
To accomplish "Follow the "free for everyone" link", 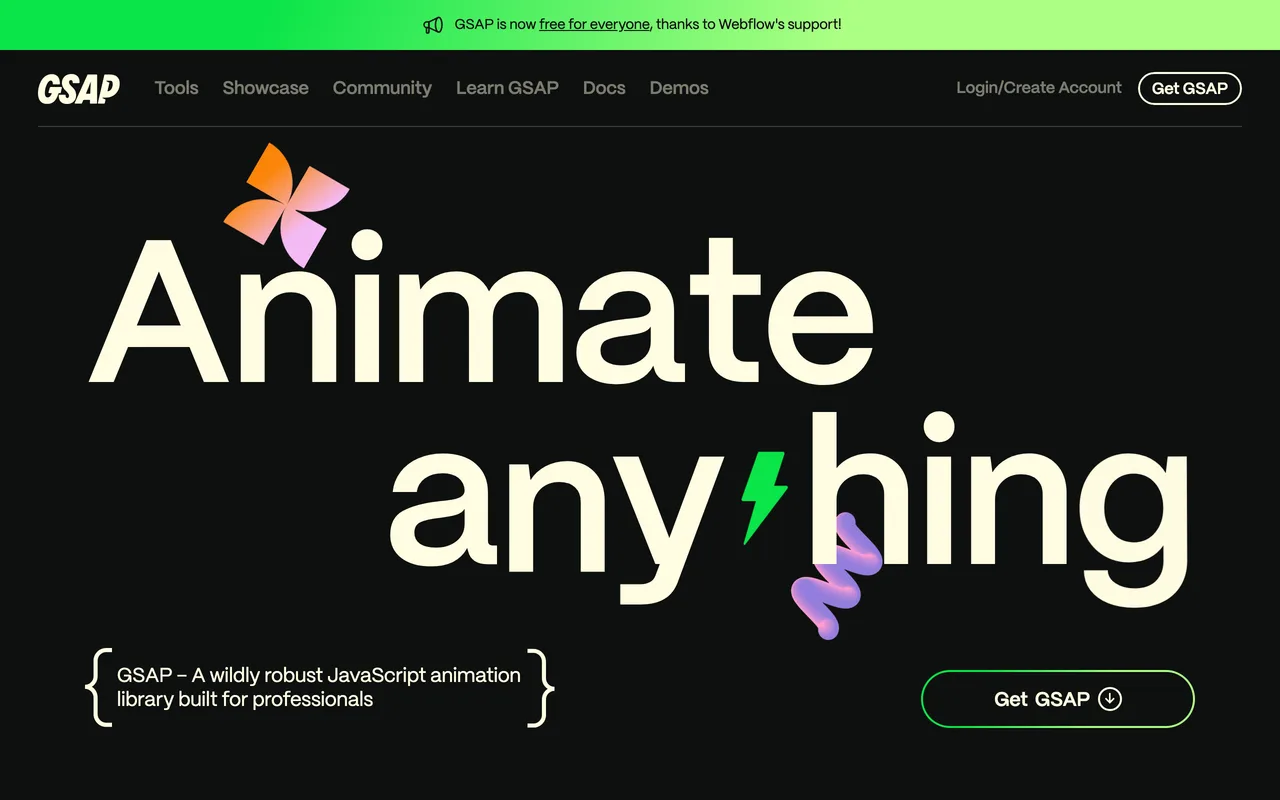I will tap(594, 24).
